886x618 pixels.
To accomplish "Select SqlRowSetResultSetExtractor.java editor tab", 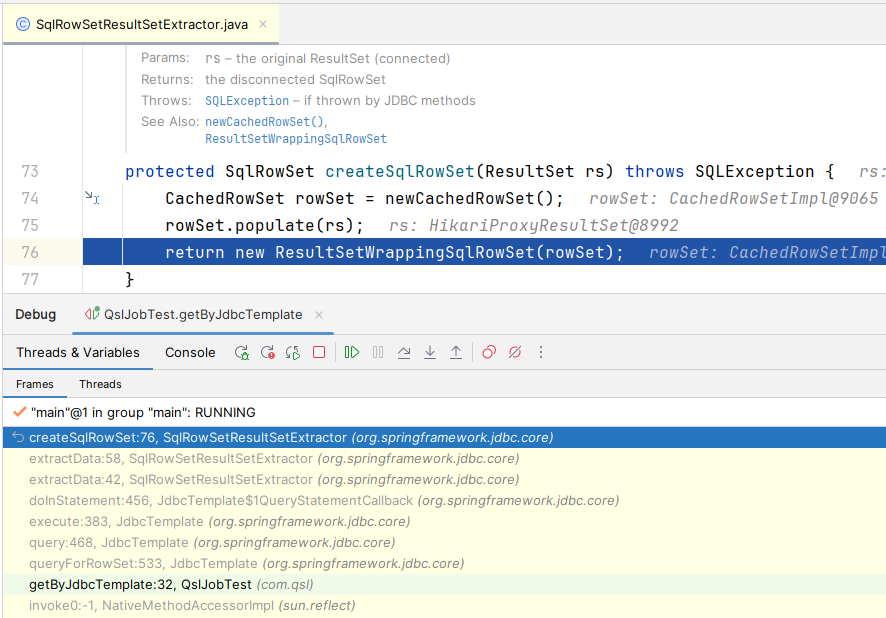I will (142, 24).
